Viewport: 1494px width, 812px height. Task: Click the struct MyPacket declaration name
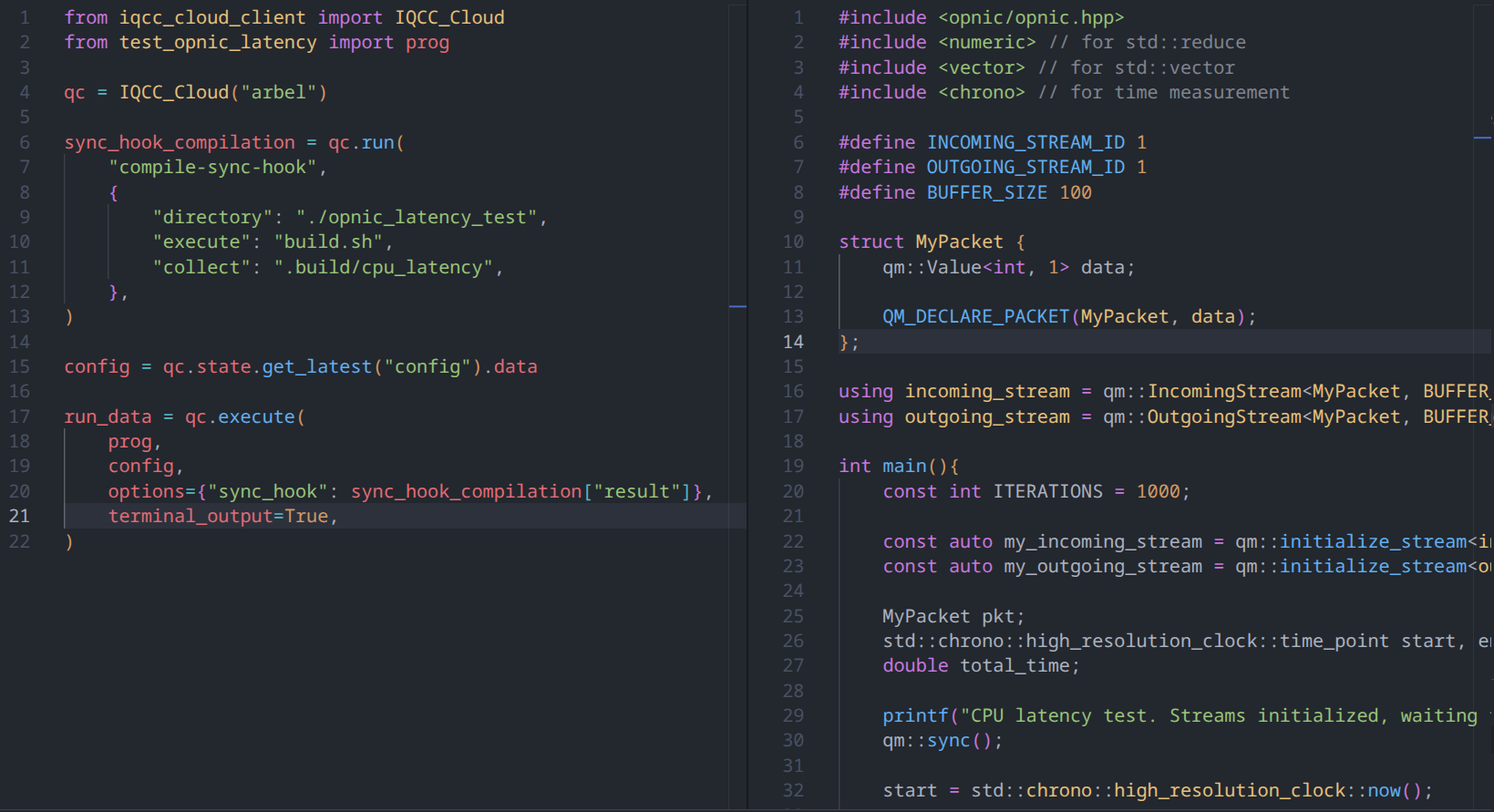coord(958,242)
